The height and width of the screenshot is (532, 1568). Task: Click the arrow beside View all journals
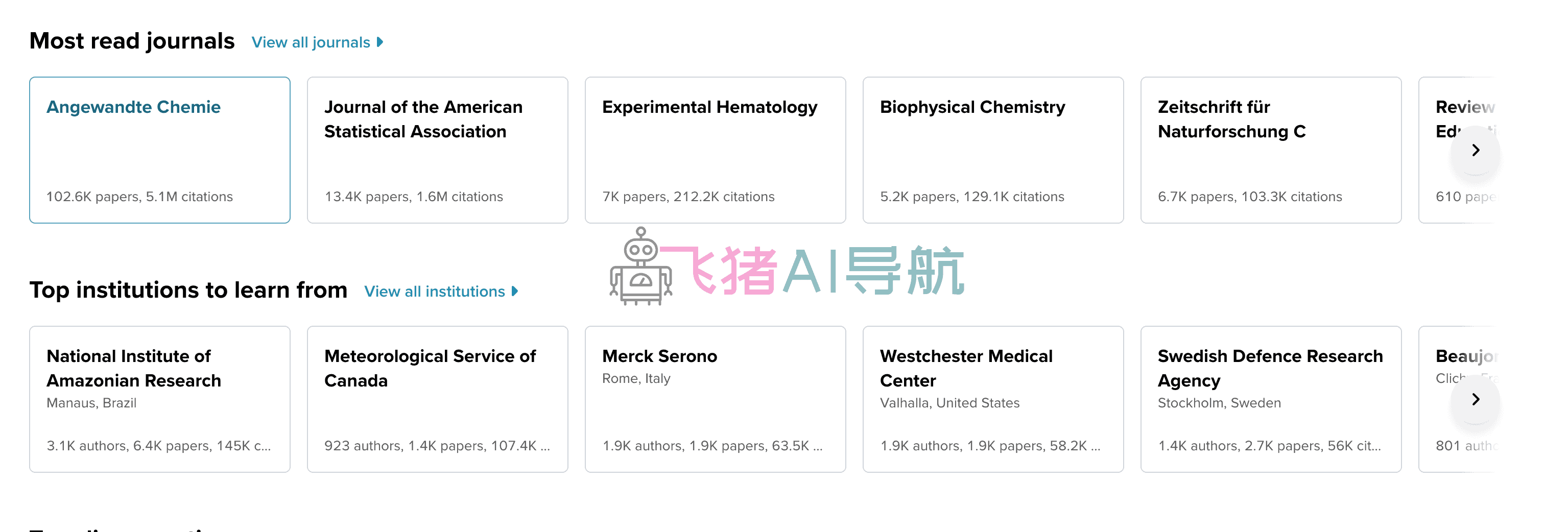pyautogui.click(x=380, y=42)
